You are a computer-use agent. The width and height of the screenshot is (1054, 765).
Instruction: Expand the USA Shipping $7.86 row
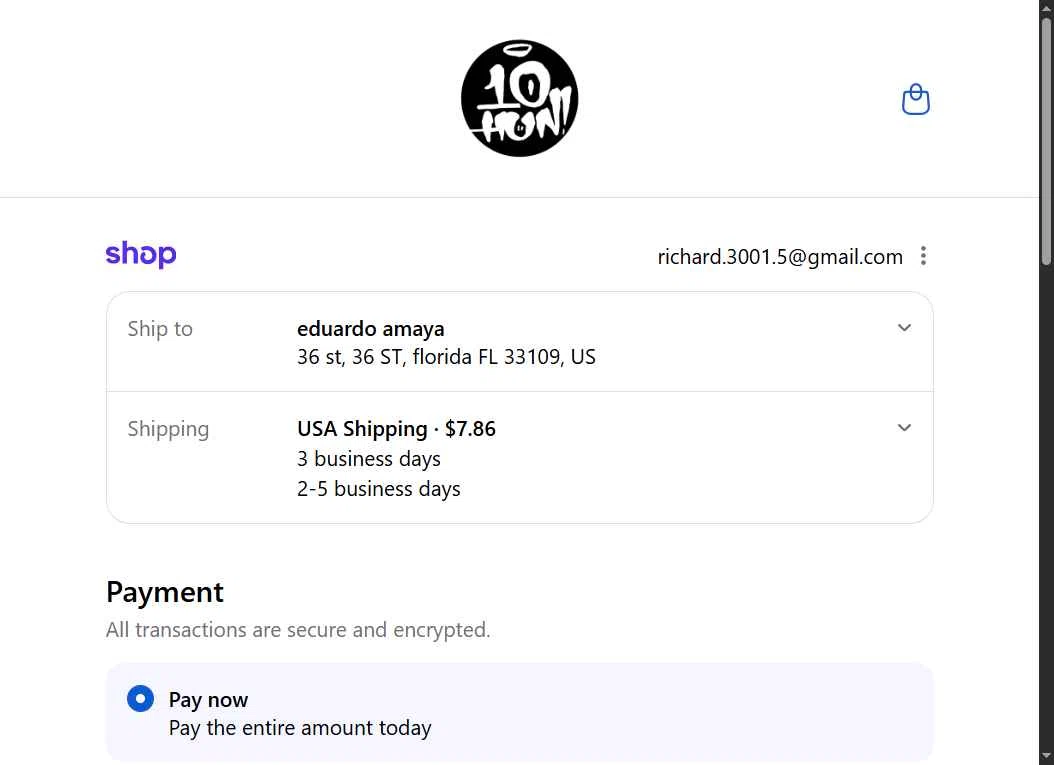[520, 458]
